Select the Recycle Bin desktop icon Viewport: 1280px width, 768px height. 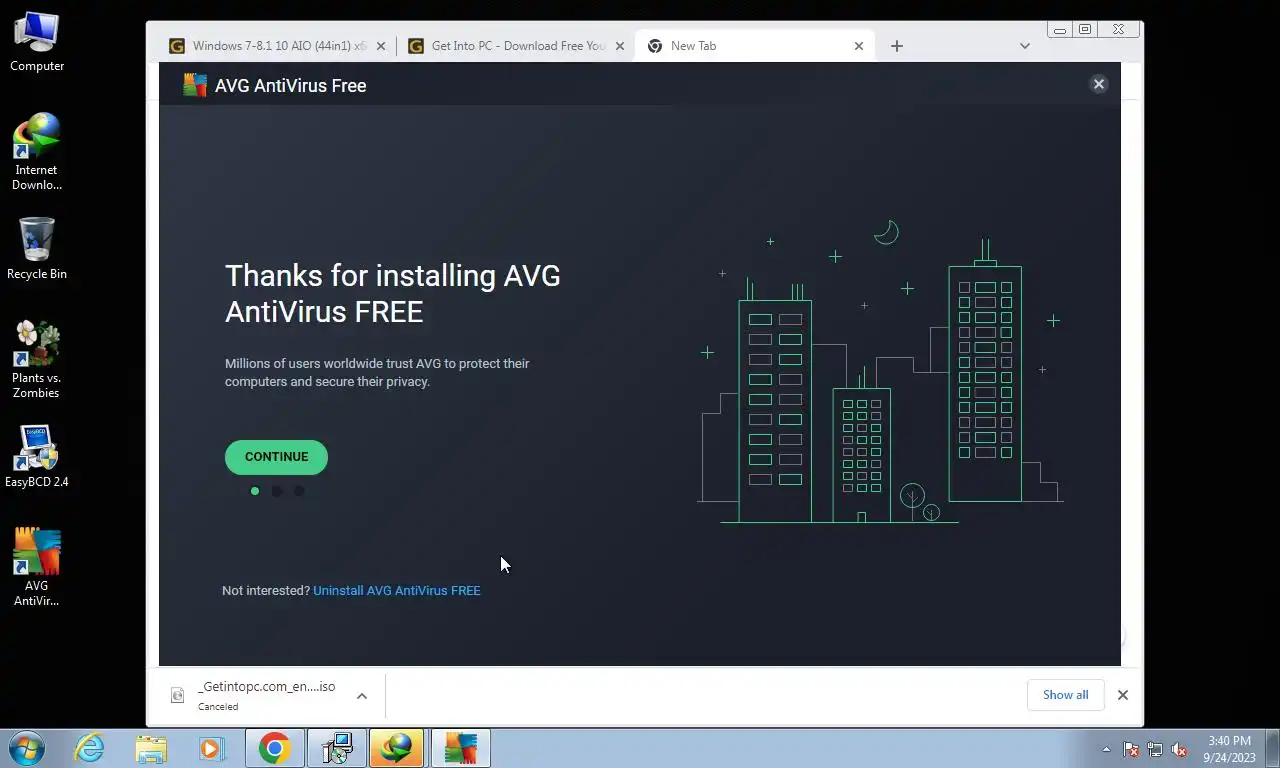[x=37, y=248]
